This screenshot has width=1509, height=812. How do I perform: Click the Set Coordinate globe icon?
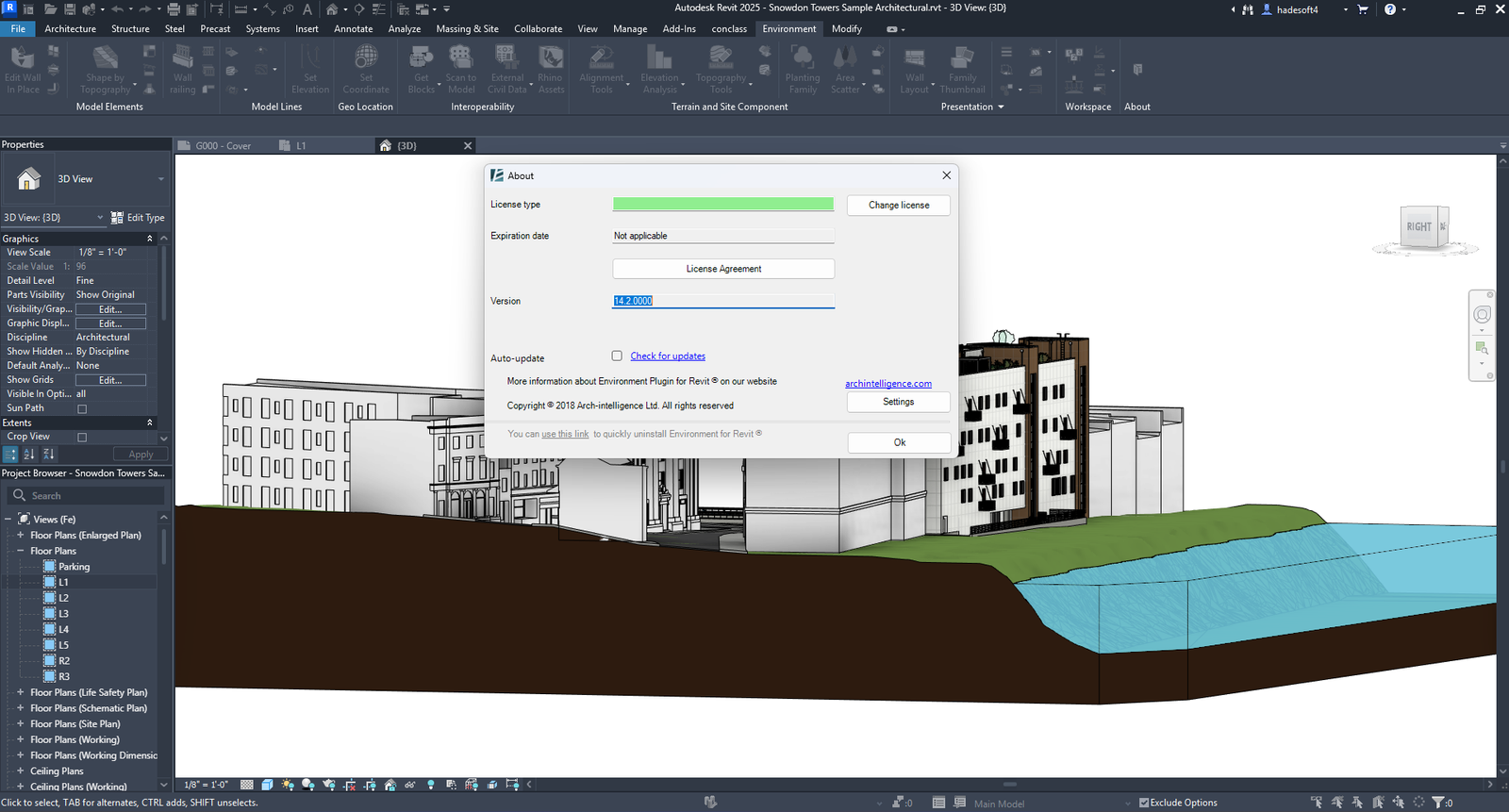click(366, 57)
